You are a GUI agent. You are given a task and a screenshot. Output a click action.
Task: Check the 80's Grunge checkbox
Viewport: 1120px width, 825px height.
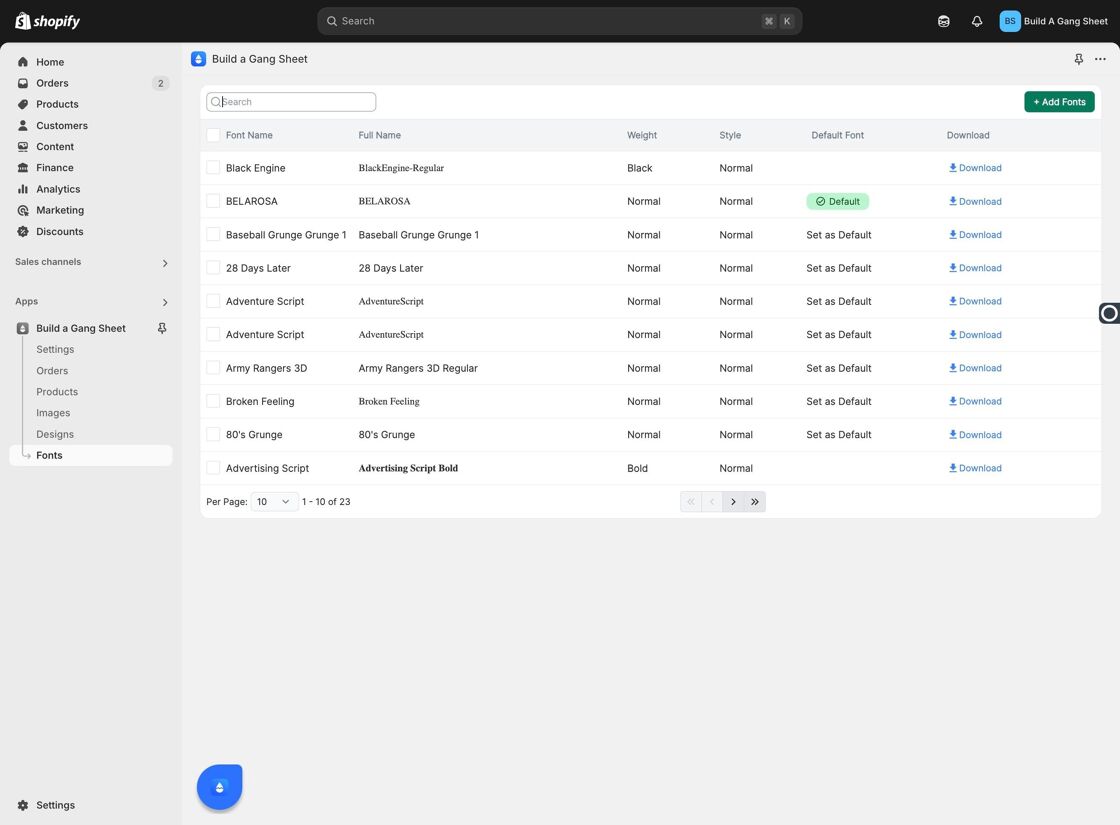pos(213,434)
